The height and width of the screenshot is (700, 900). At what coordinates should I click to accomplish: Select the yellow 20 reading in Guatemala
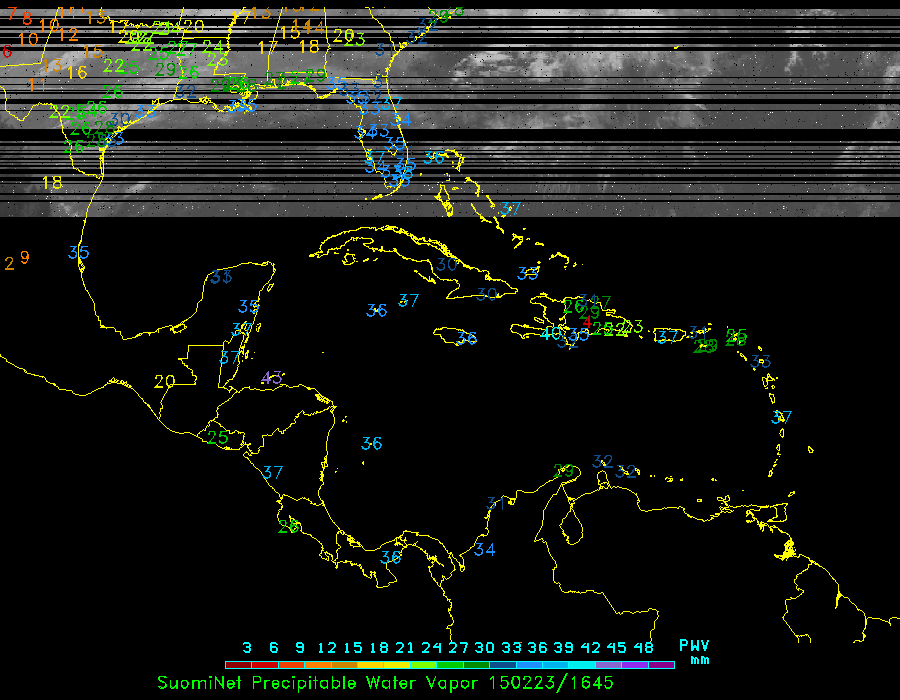tap(164, 381)
